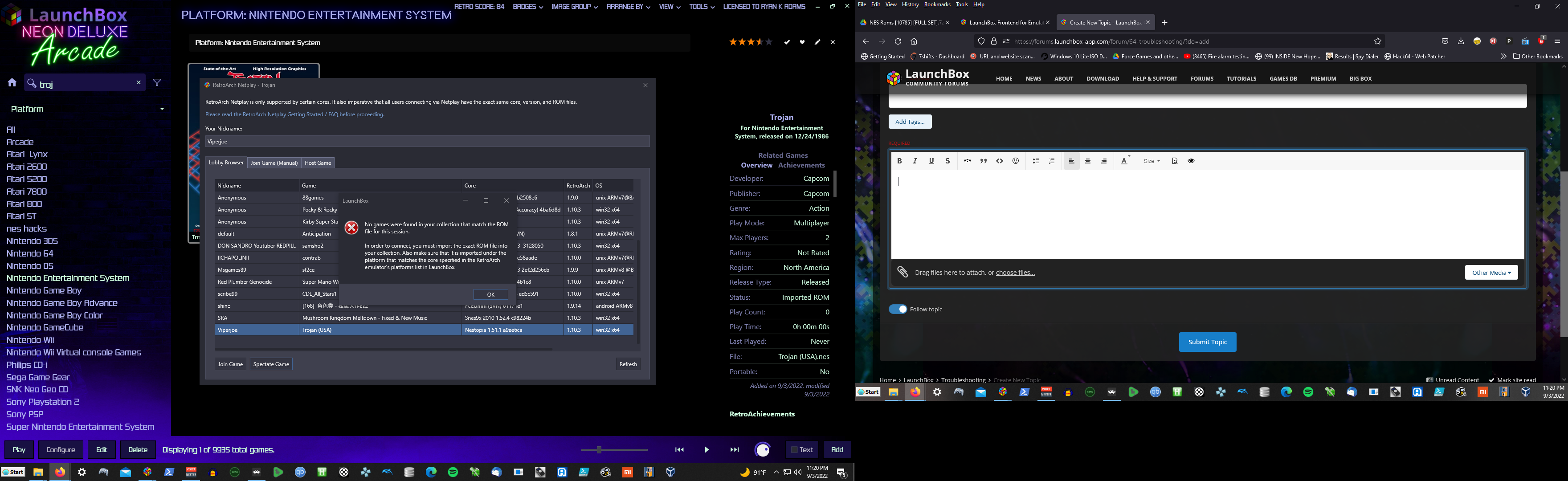Click inside the forum post text area
Image resolution: width=1568 pixels, height=481 pixels.
1208,214
